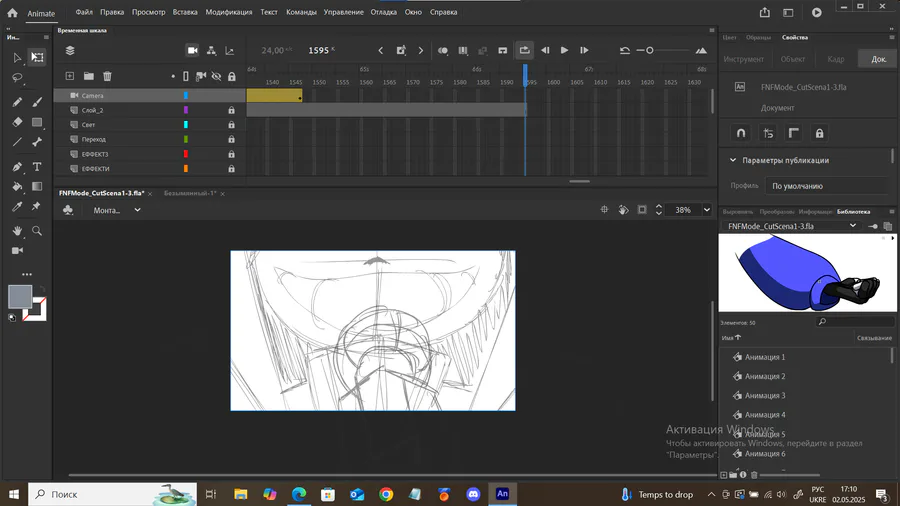Screen dimensions: 900x506
Task: Select the Pencil tool
Action: (17, 102)
